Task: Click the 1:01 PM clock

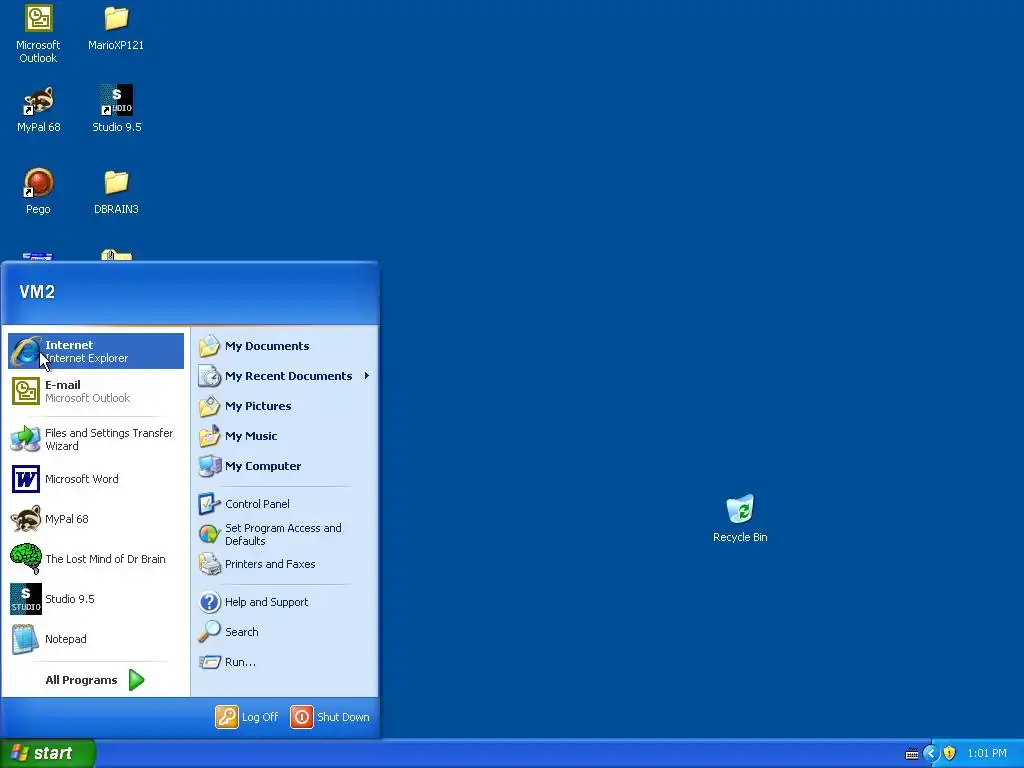Action: [x=987, y=754]
